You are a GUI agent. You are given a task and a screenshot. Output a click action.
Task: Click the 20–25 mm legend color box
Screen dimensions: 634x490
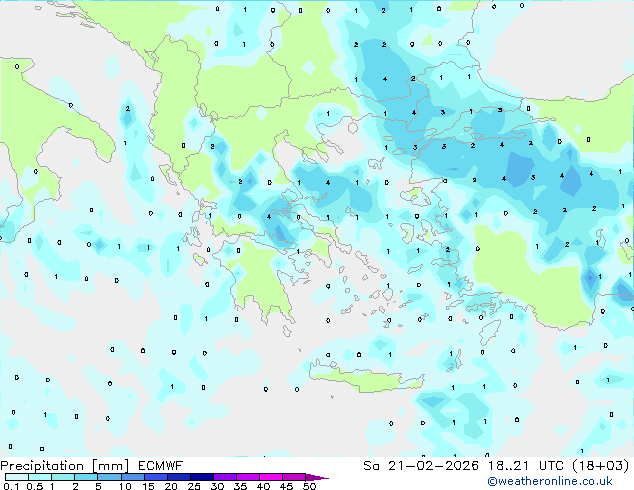[x=179, y=477]
